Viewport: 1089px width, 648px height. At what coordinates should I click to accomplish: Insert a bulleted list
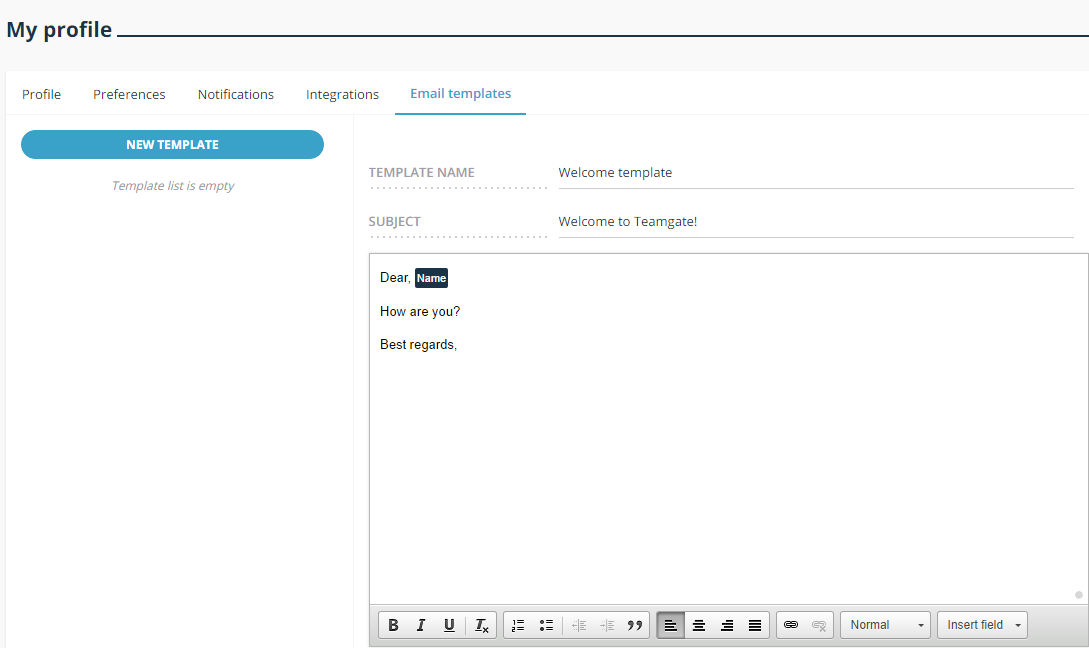pyautogui.click(x=547, y=625)
